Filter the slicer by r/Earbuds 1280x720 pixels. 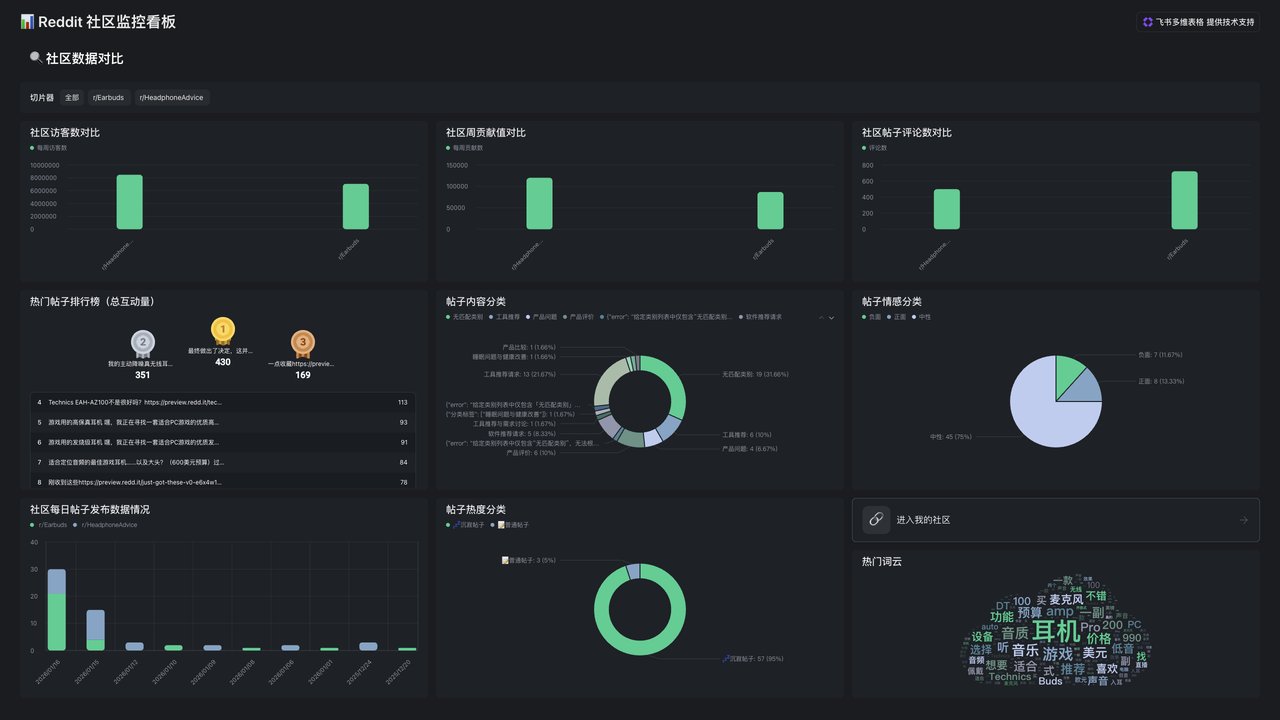109,98
